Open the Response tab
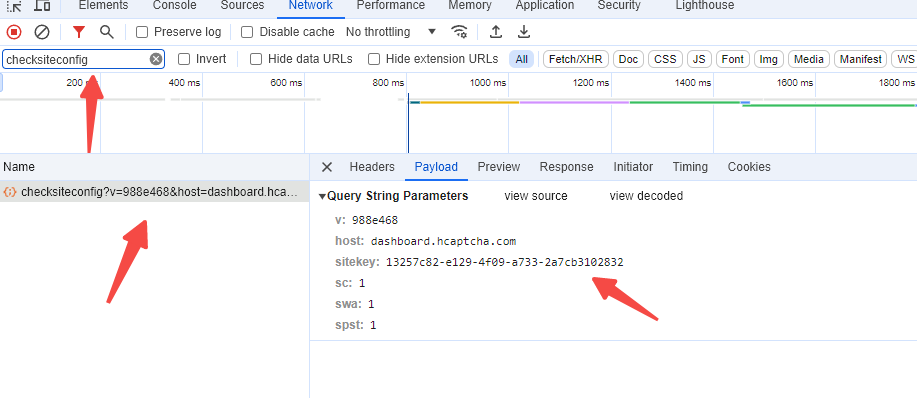The image size is (917, 398). [x=566, y=167]
